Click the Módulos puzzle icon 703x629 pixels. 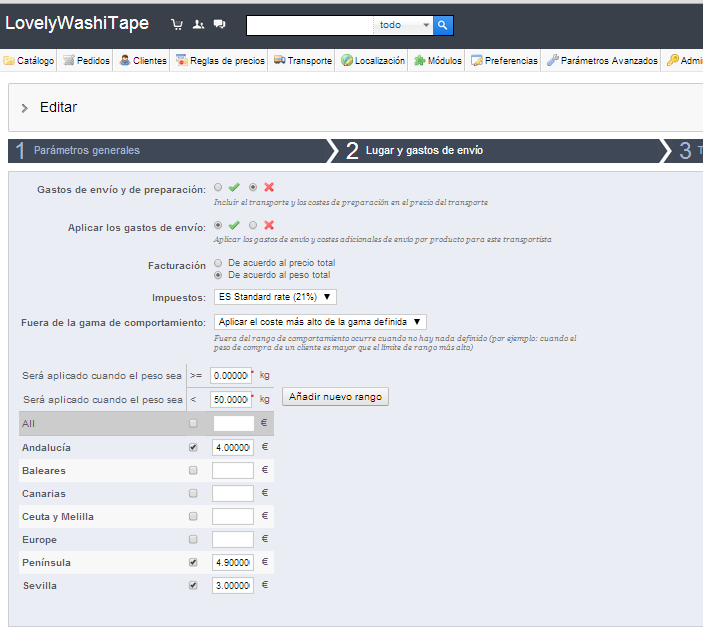coord(420,60)
